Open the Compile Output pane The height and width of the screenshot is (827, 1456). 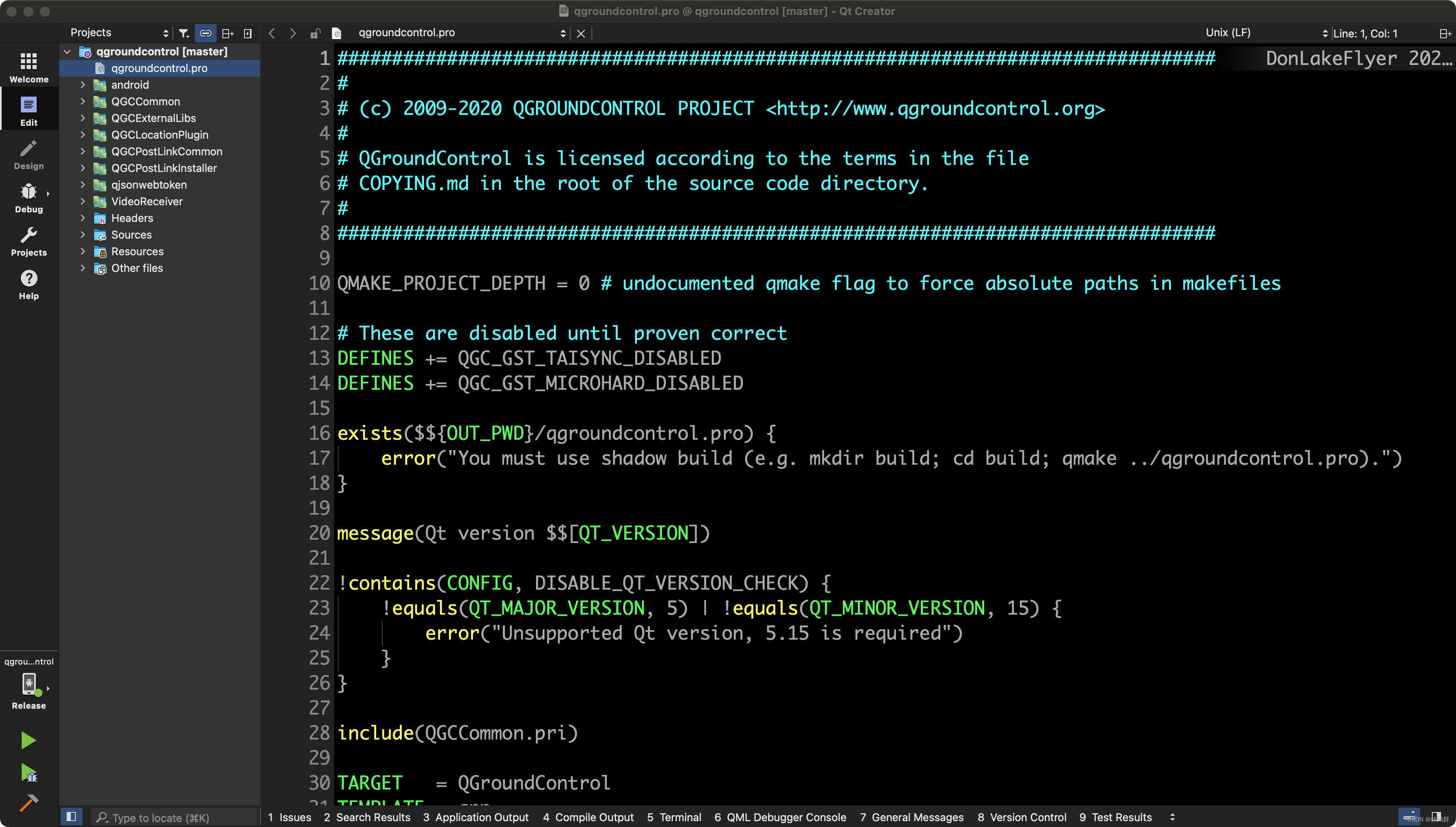588,817
